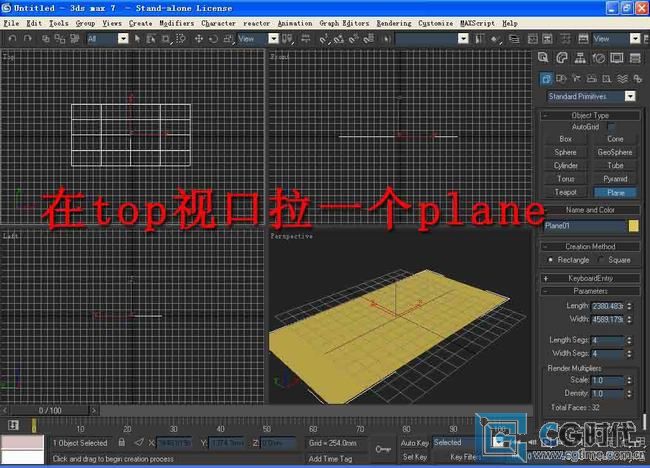Image resolution: width=650 pixels, height=468 pixels.
Task: Select the Space Warps category icon
Action: pyautogui.click(x=622, y=78)
